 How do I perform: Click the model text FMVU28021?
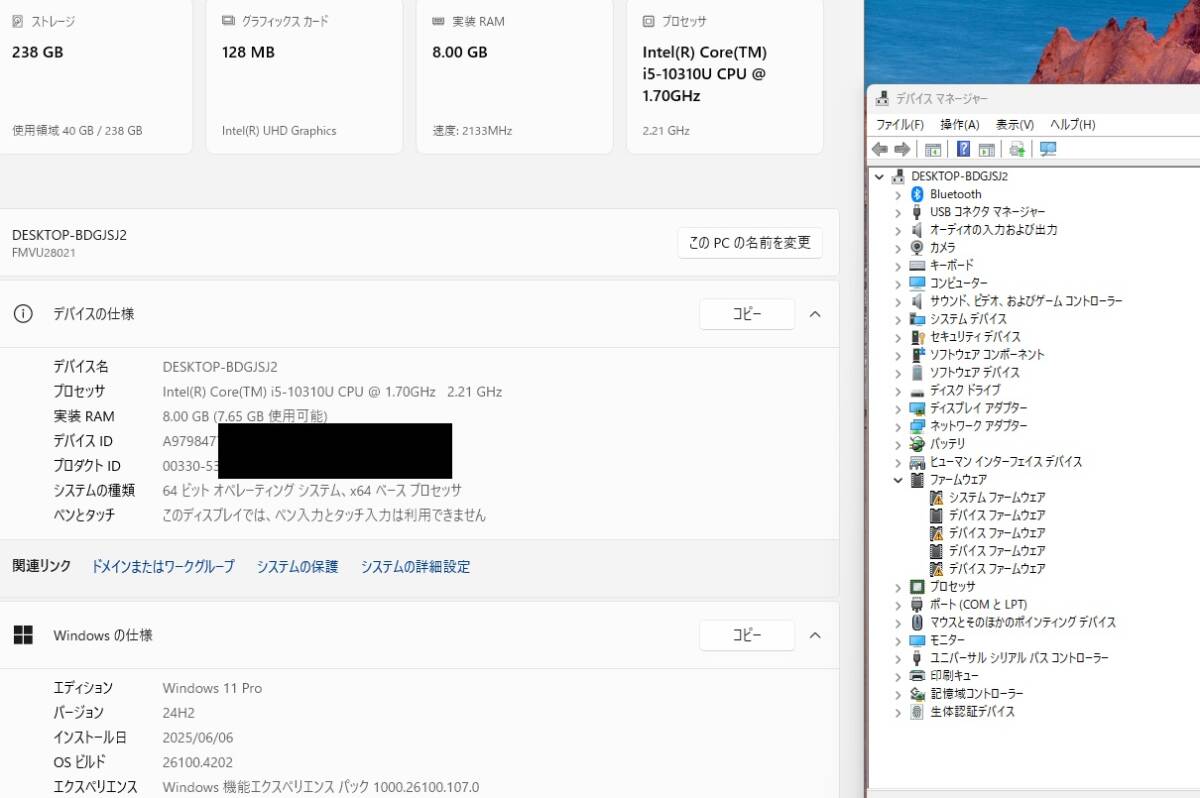[44, 253]
